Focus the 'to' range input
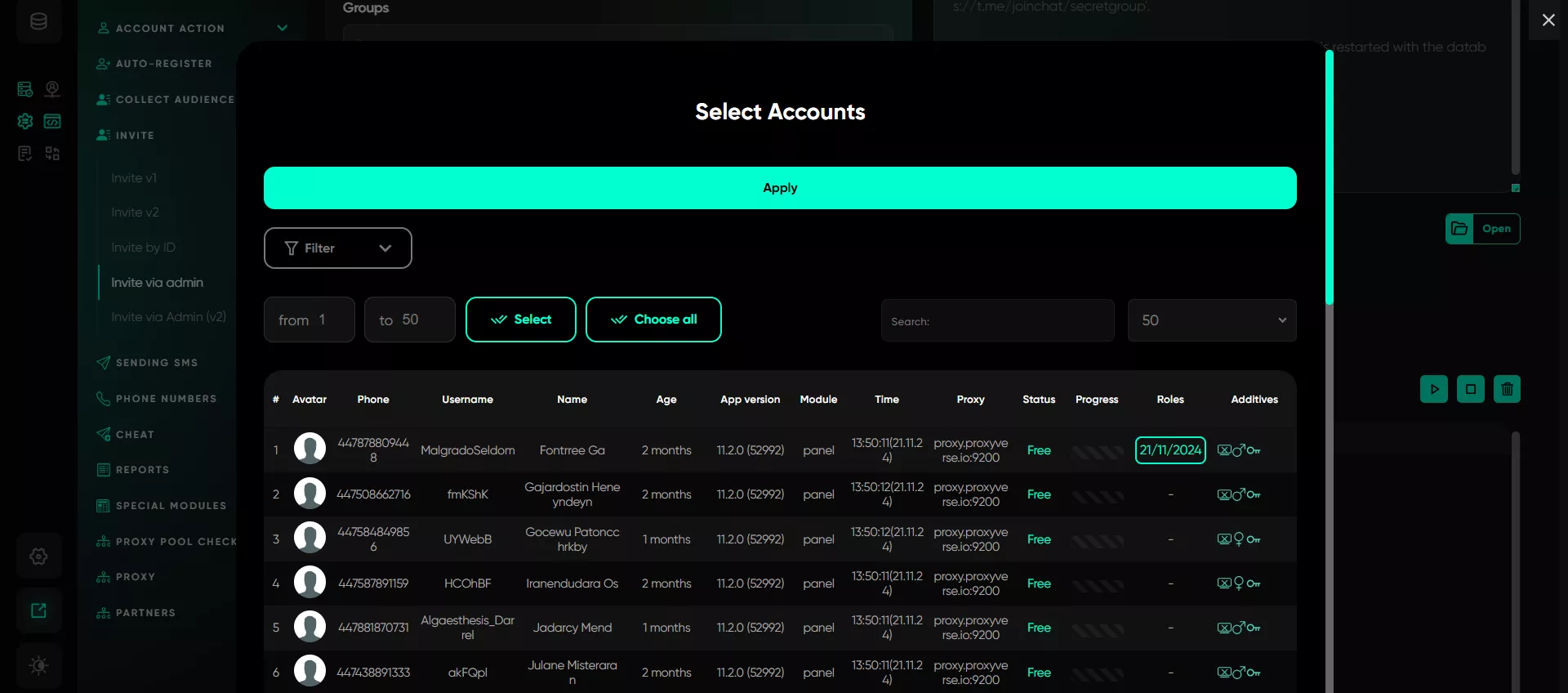This screenshot has width=1568, height=693. 410,320
